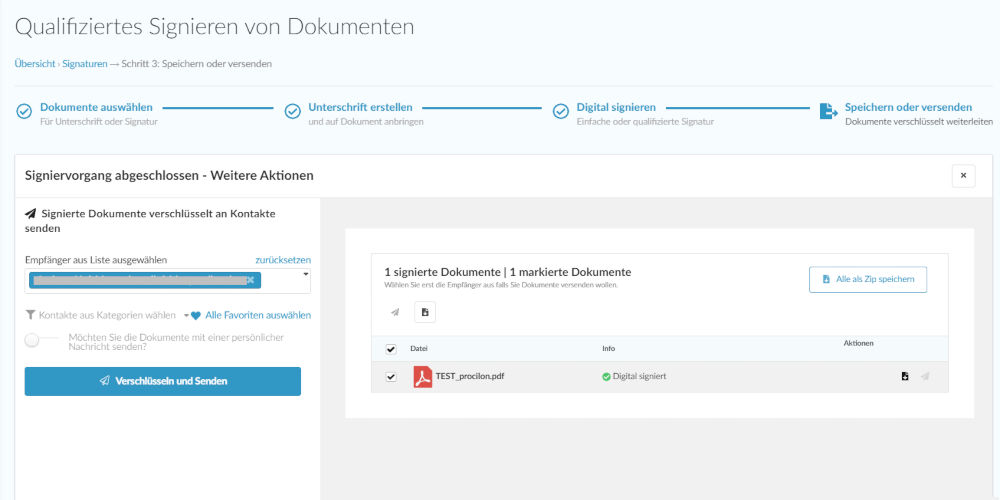This screenshot has width=1000, height=500.
Task: Click the Aktionen column header
Action: pos(858,343)
